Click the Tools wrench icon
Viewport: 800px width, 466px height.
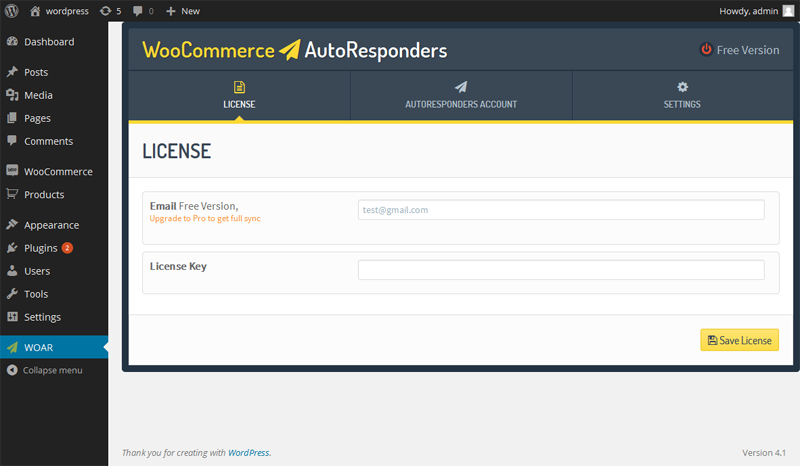click(12, 293)
